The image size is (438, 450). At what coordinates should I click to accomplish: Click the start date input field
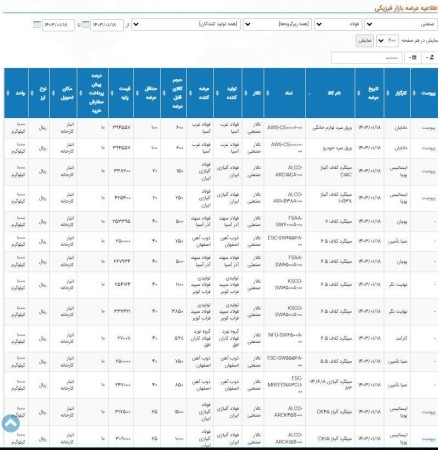point(107,25)
